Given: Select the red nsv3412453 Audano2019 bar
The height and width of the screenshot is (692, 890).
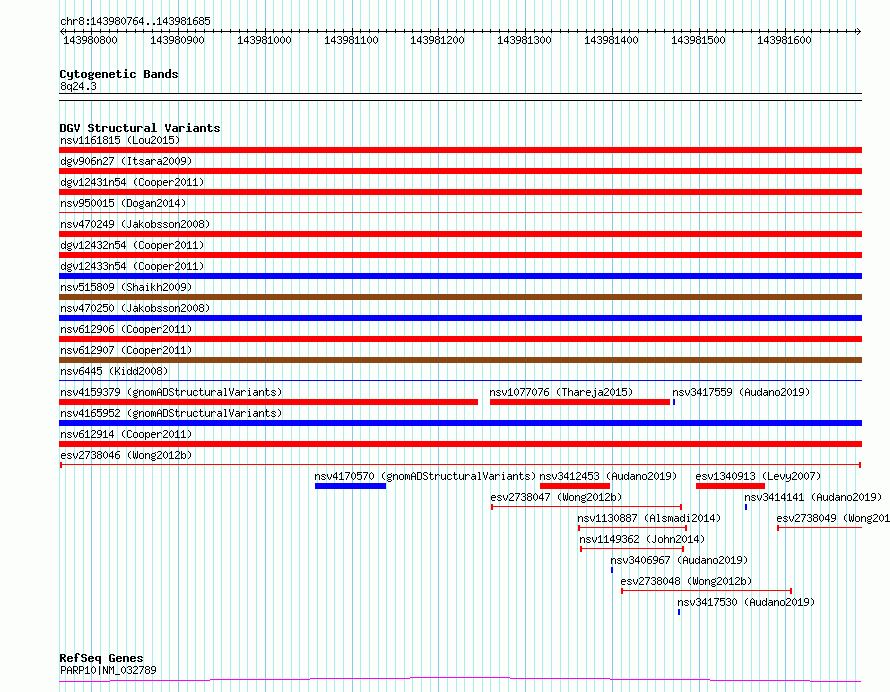Looking at the screenshot, I should tap(575, 486).
